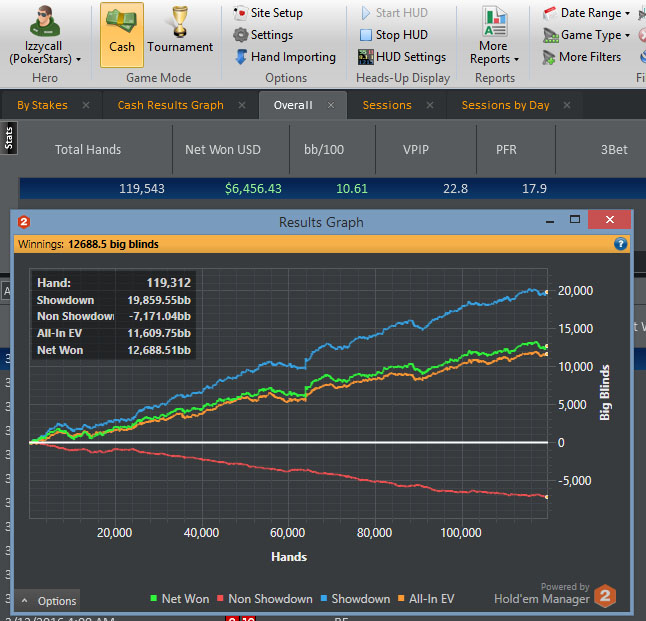Viewport: 646px width, 621px height.
Task: Open the Izzycall hero avatar icon
Action: [x=44, y=21]
